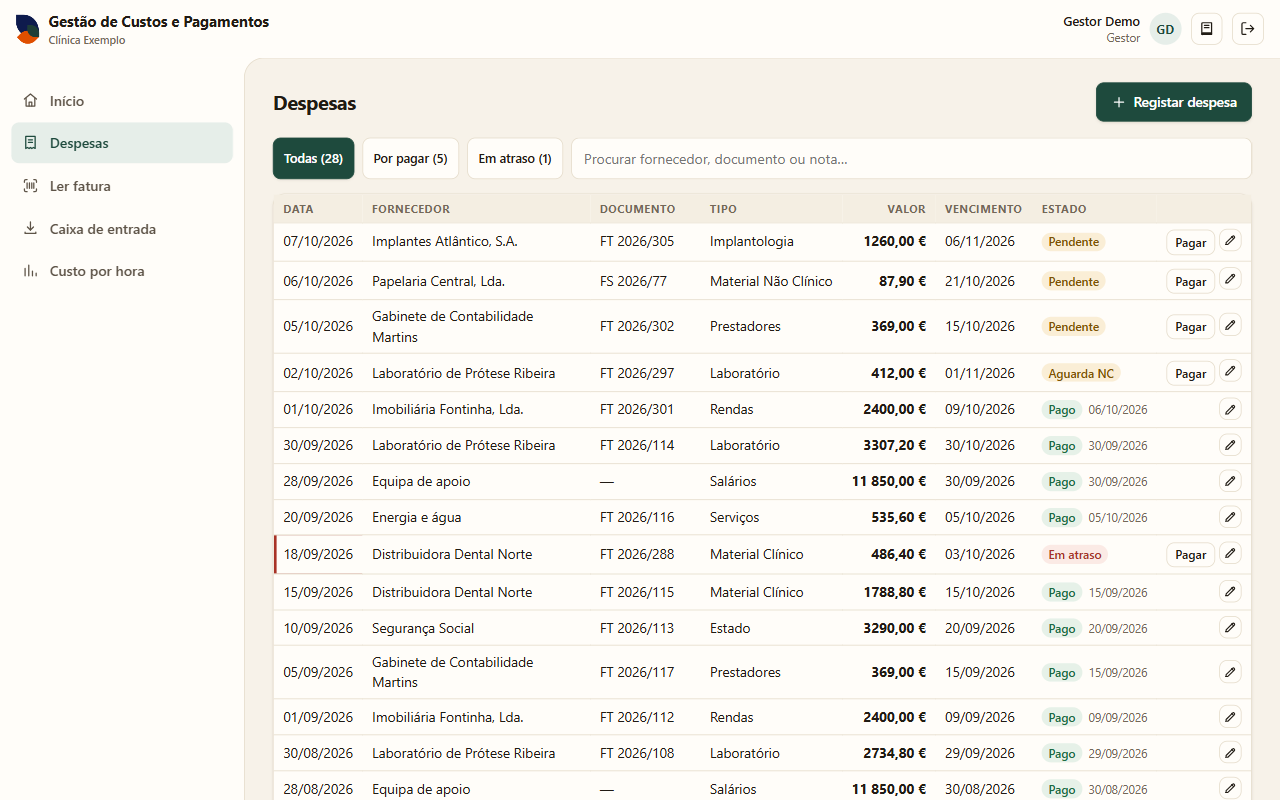
Task: Edit the FT 2026/108 Laboratório expense
Action: click(1230, 753)
